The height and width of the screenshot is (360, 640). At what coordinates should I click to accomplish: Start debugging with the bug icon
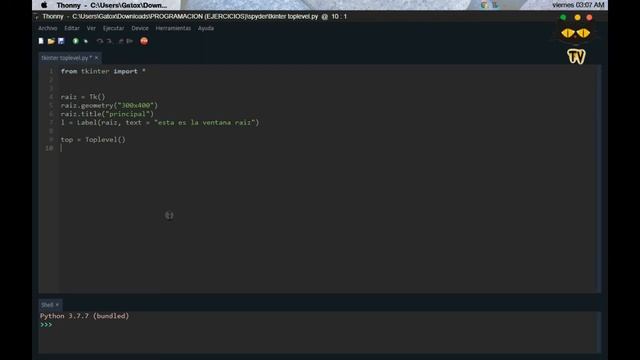pos(86,41)
